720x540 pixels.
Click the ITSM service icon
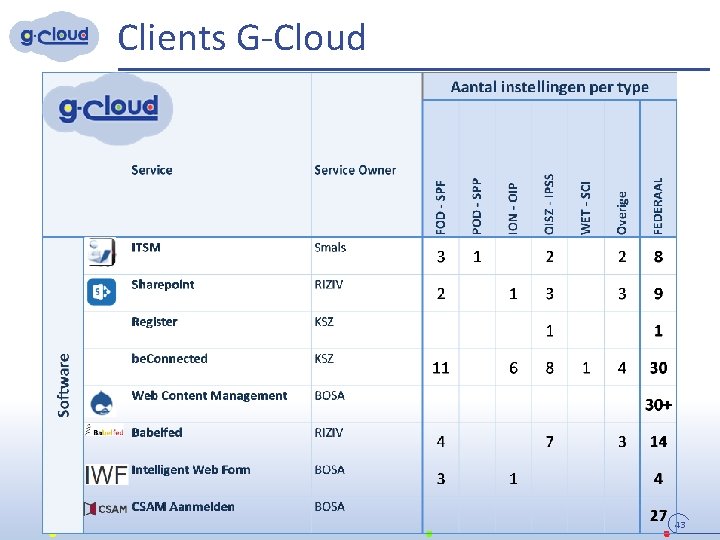point(101,252)
